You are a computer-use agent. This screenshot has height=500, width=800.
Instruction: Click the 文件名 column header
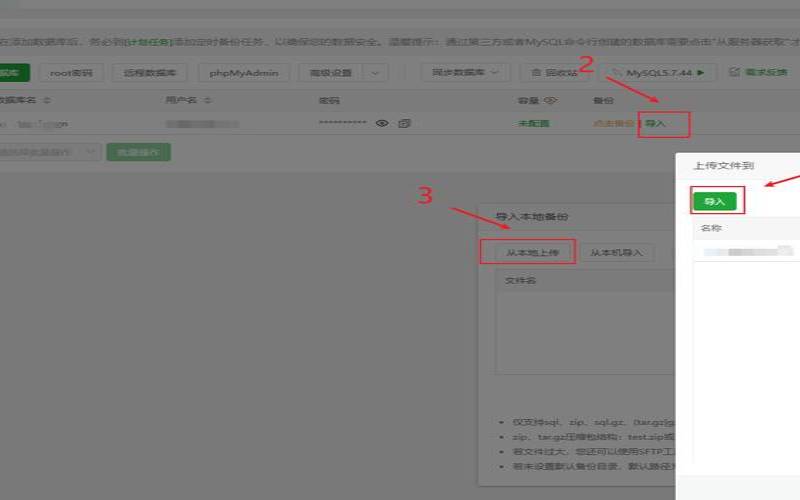coord(520,281)
